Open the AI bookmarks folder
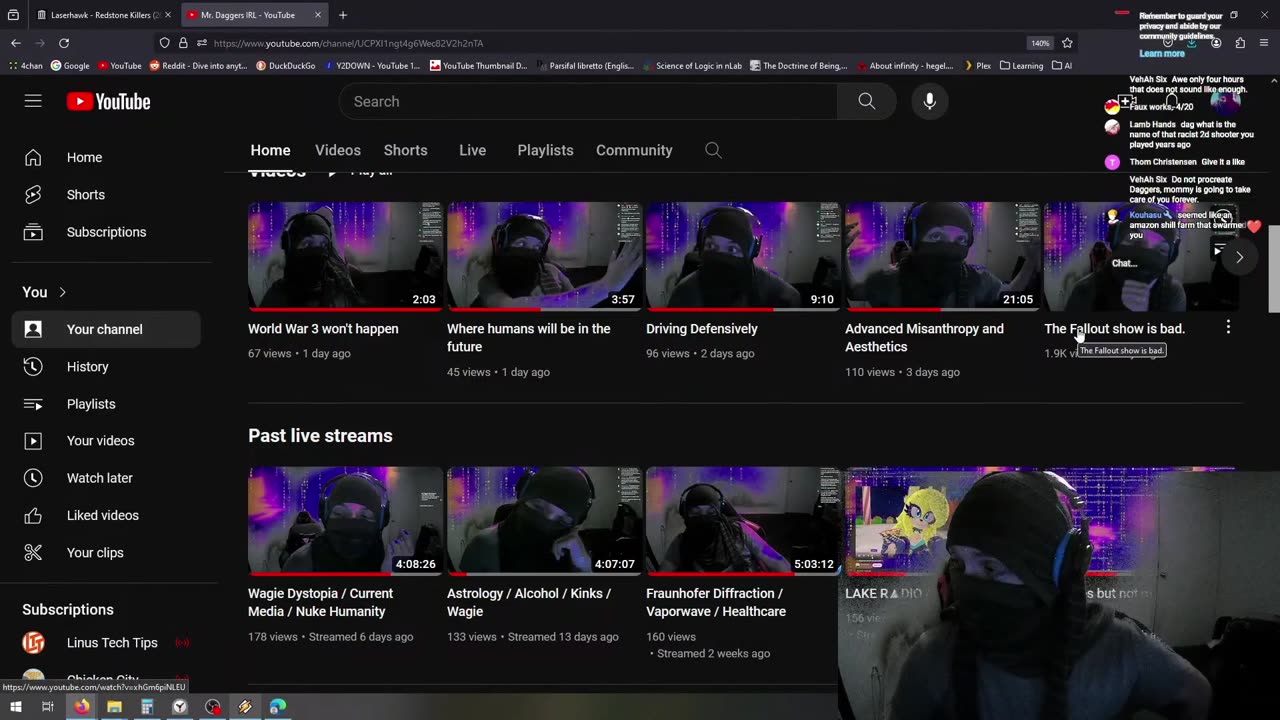The image size is (1280, 720). point(1062,66)
